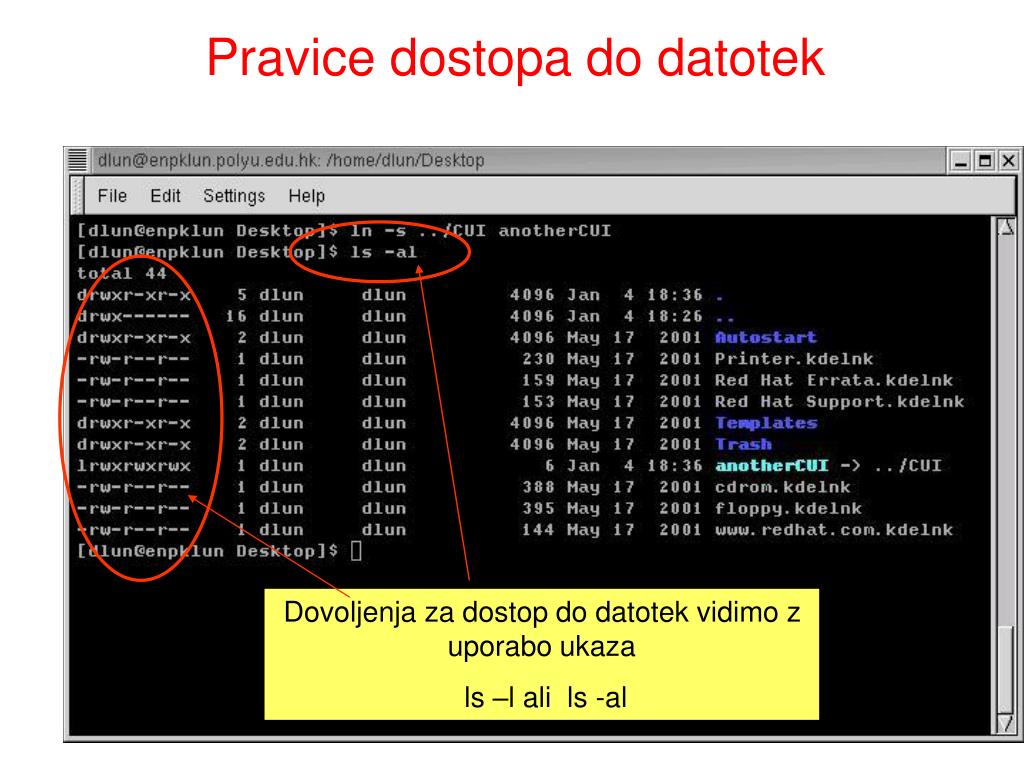Click the drwx------ permissions entry
The image size is (1024, 768).
[133, 316]
